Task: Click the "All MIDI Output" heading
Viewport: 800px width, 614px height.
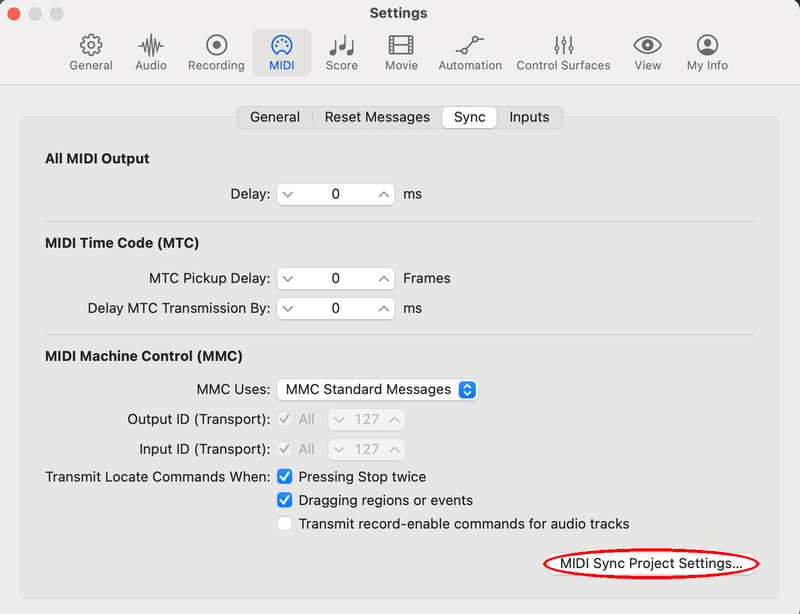Action: pyautogui.click(x=97, y=159)
